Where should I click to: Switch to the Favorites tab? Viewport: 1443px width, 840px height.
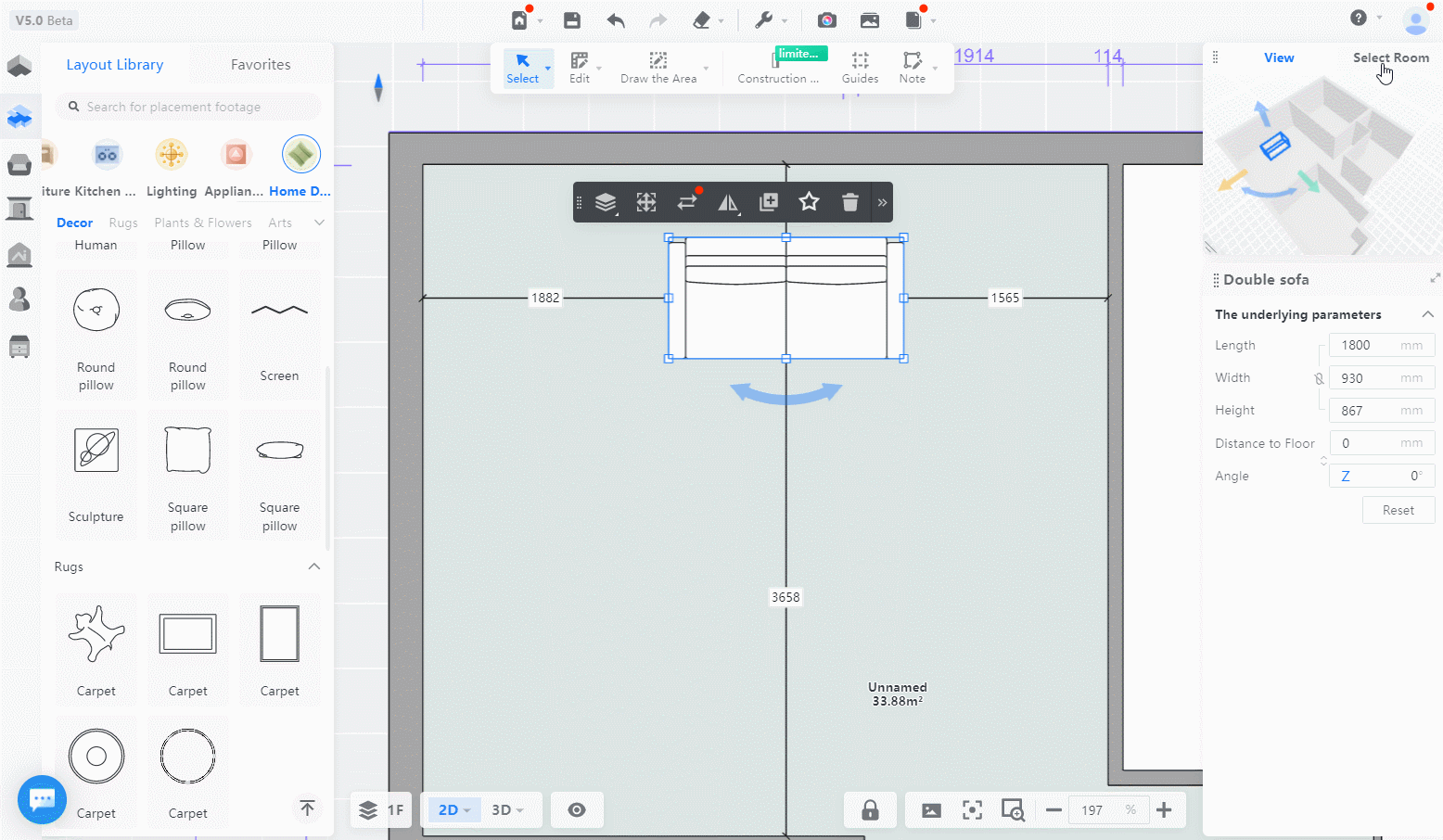click(261, 65)
